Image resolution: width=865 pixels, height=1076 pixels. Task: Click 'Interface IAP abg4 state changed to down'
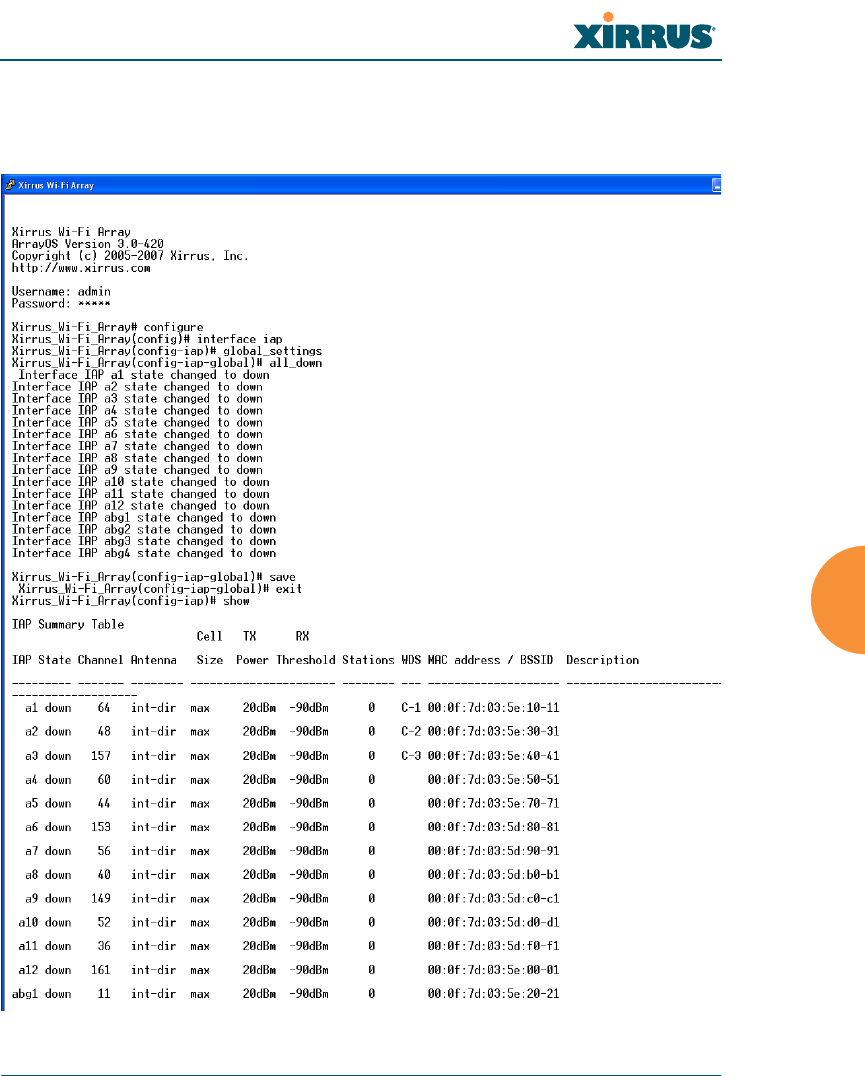pyautogui.click(x=144, y=553)
